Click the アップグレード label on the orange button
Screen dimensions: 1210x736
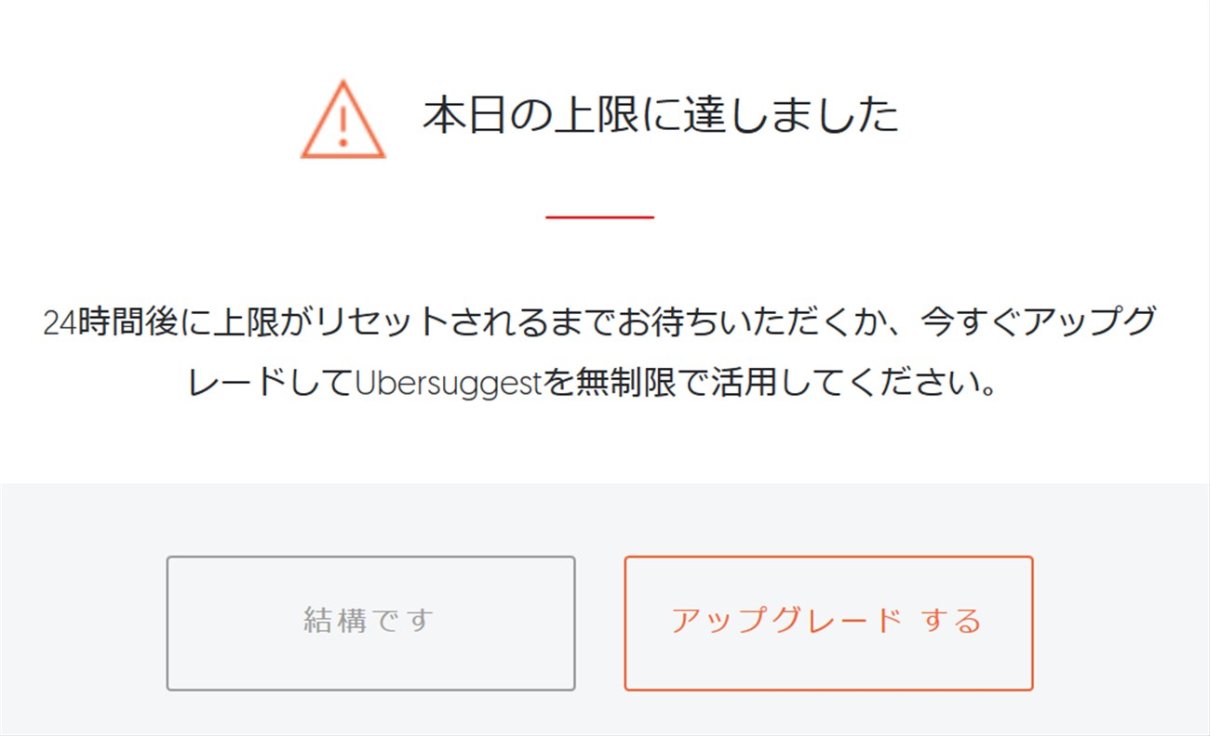tap(786, 621)
